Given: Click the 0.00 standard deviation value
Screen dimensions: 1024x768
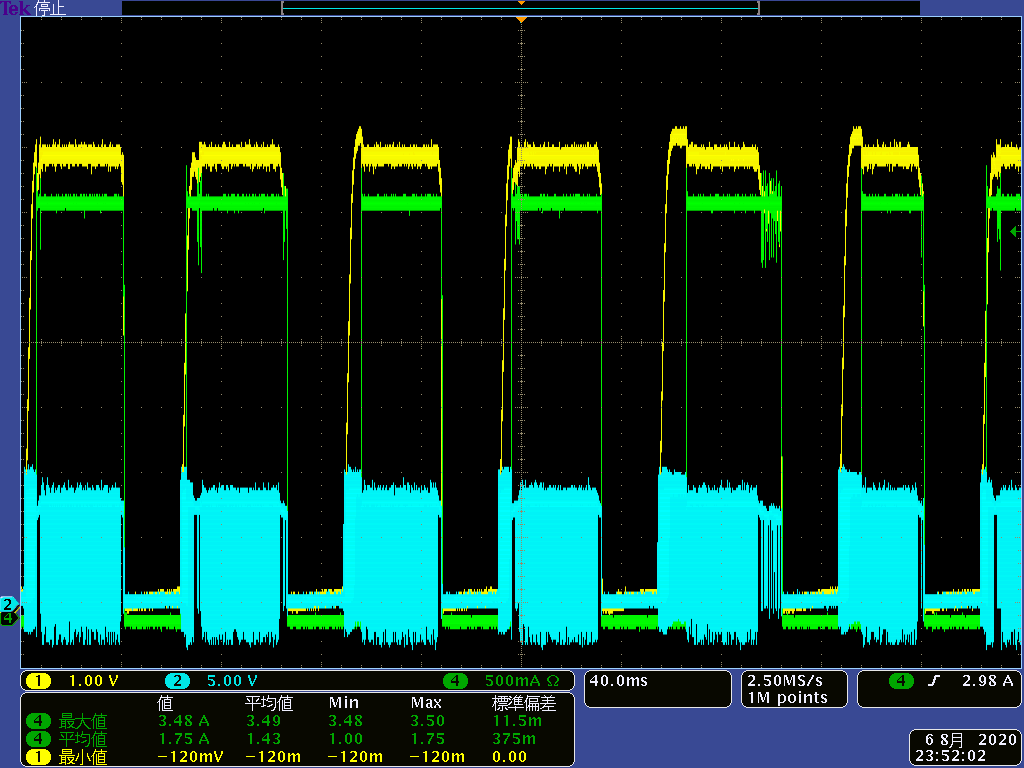Looking at the screenshot, I should coord(509,757).
